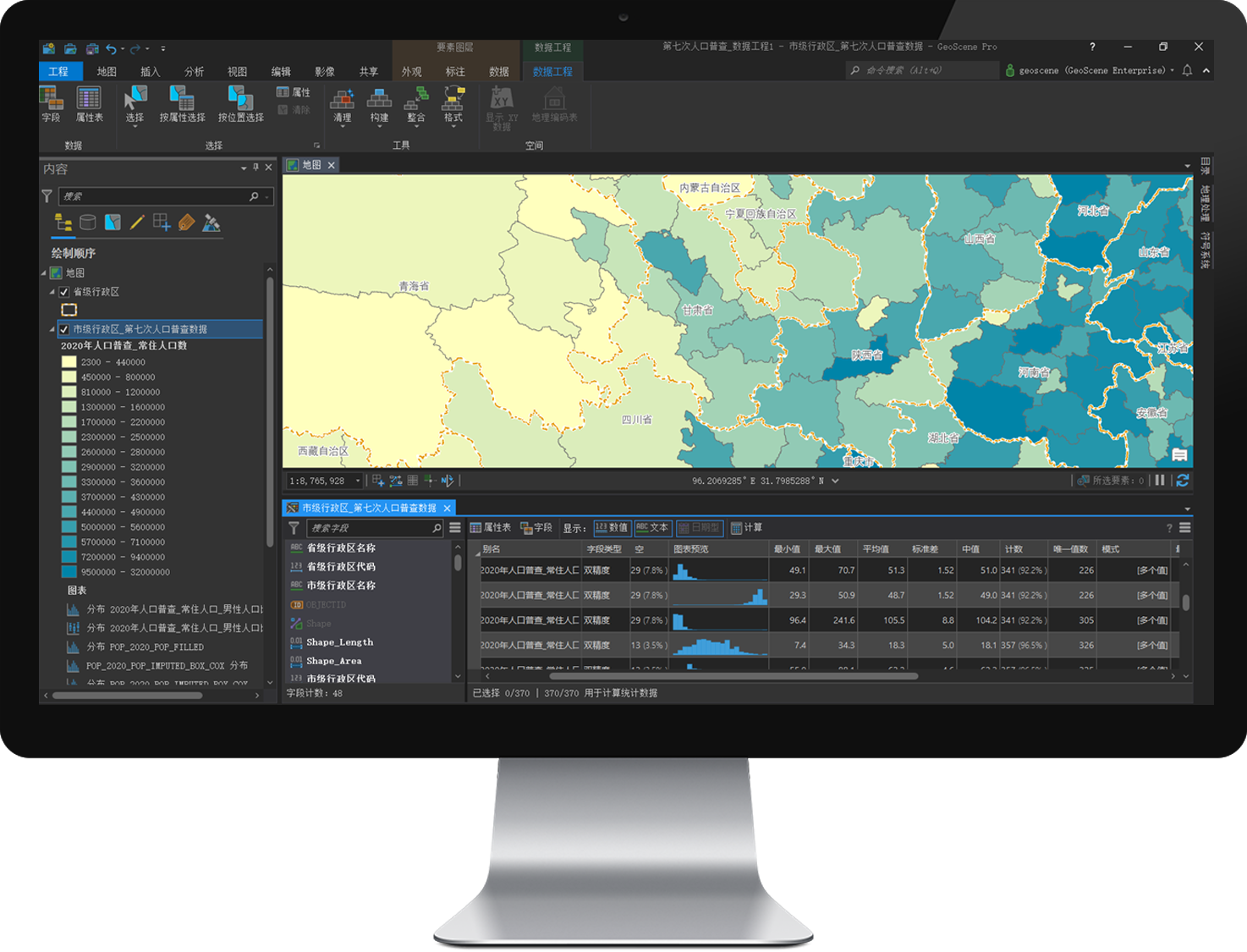Select 省级行政区名称 field in list
Image resolution: width=1247 pixels, height=952 pixels.
341,548
